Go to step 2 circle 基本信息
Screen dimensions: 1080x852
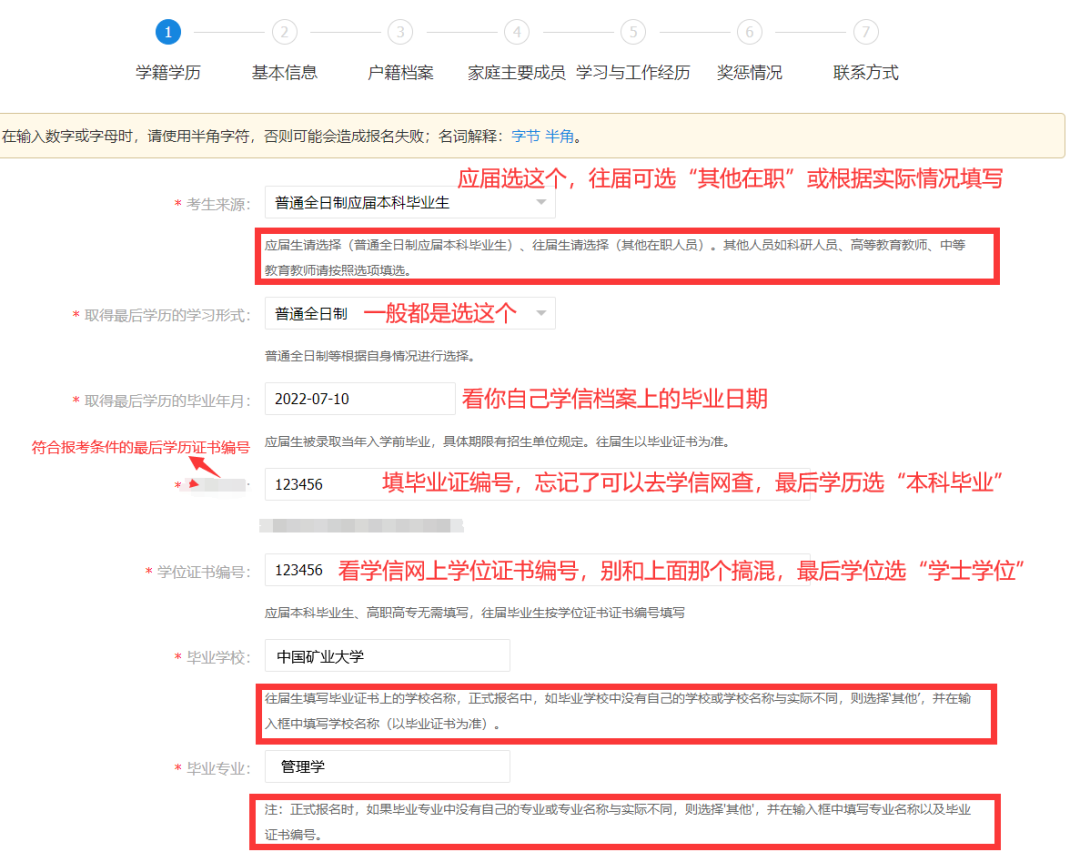click(x=284, y=32)
